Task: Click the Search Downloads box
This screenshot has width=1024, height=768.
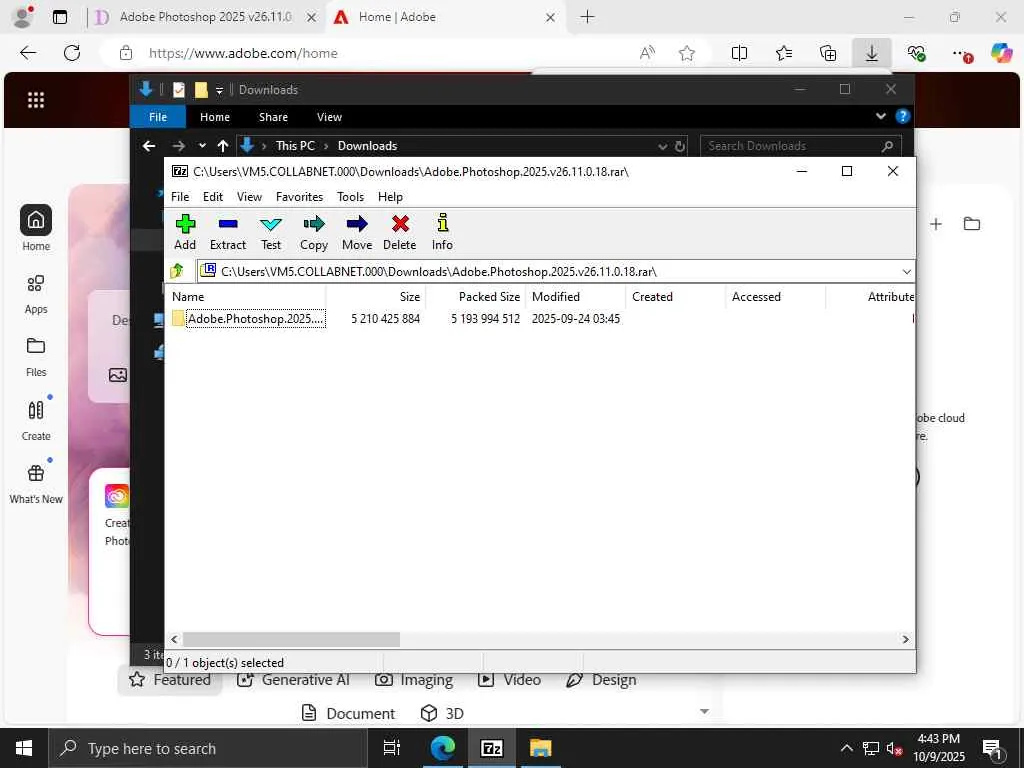Action: 801,146
